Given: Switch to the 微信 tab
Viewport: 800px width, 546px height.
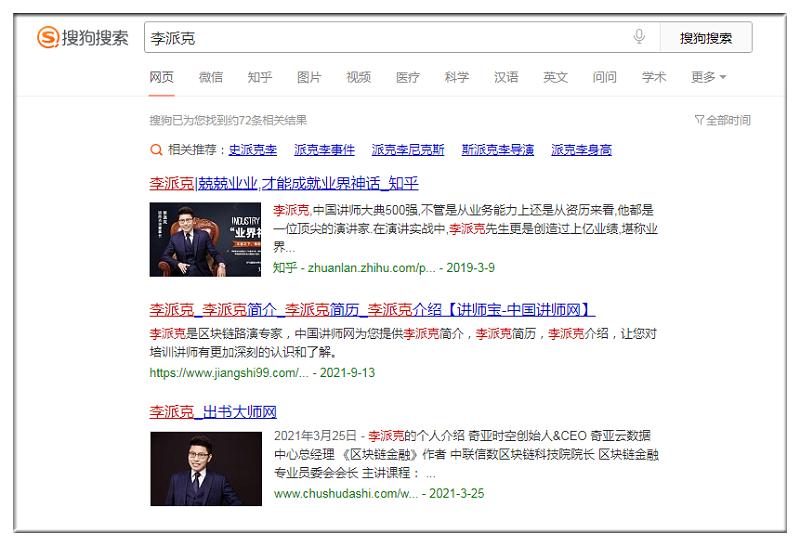Looking at the screenshot, I should (211, 77).
